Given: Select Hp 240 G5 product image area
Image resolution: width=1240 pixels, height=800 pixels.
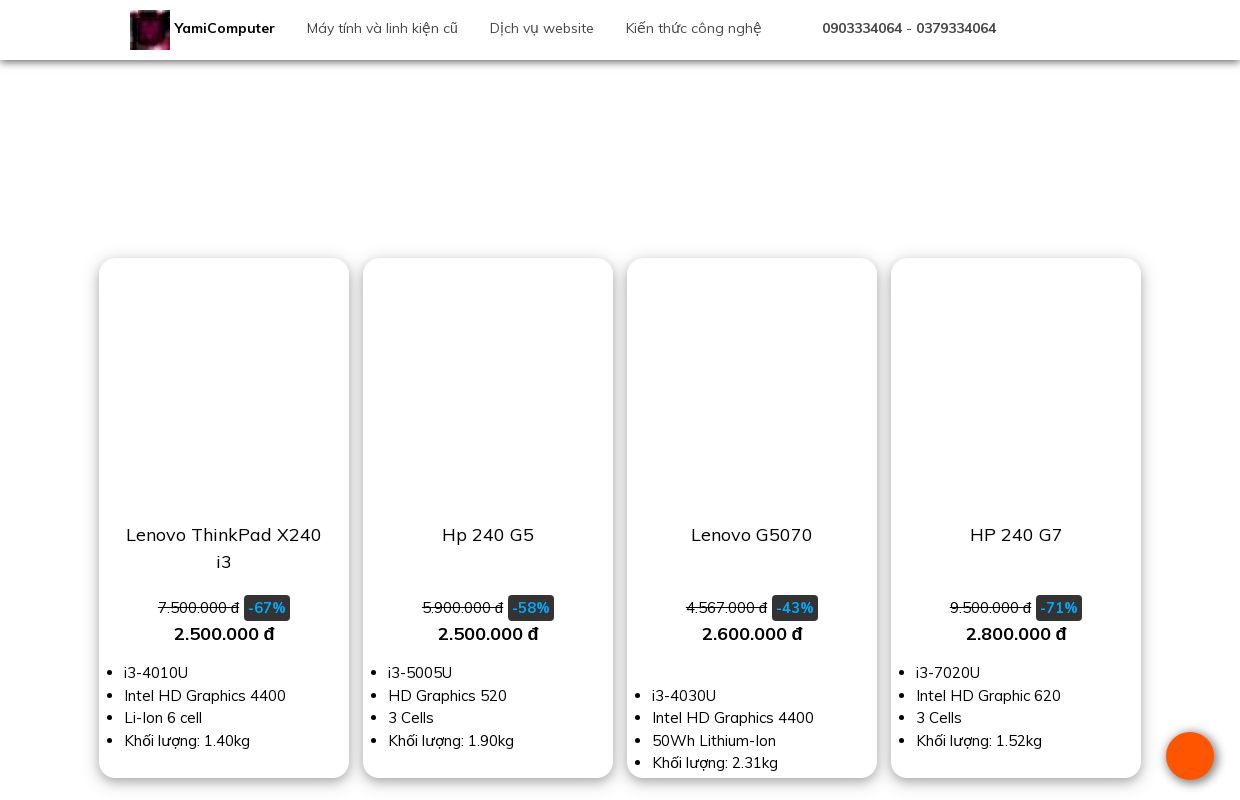Looking at the screenshot, I should [x=488, y=385].
